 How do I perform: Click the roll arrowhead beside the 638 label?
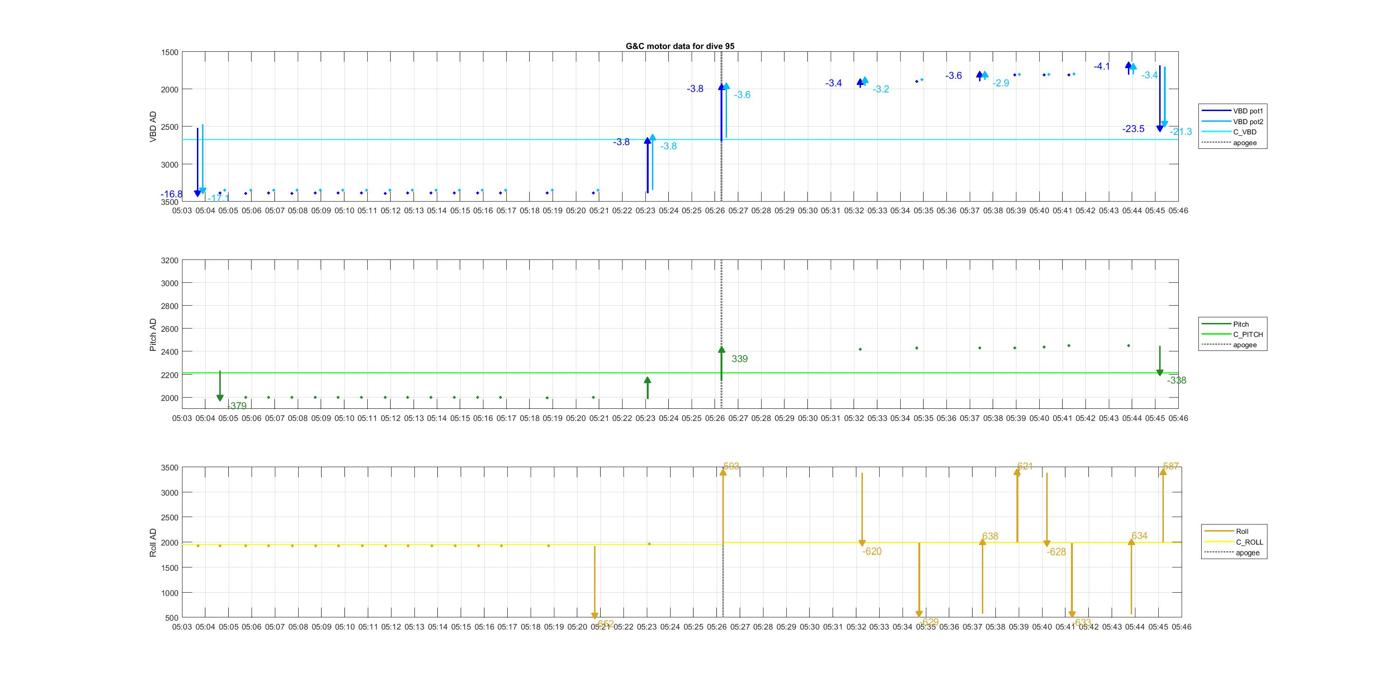(982, 541)
